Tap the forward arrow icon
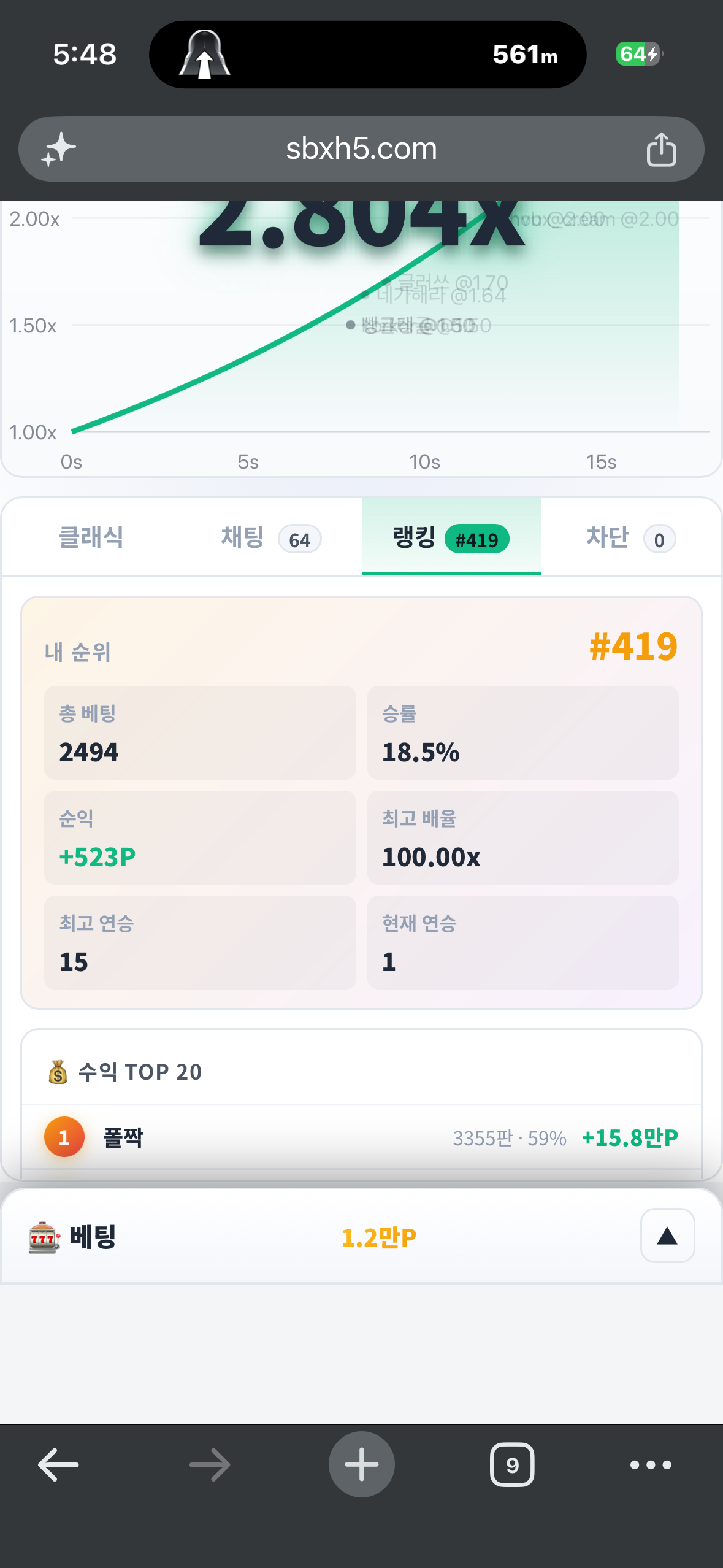Screen dimensions: 723x1568 tap(210, 1465)
